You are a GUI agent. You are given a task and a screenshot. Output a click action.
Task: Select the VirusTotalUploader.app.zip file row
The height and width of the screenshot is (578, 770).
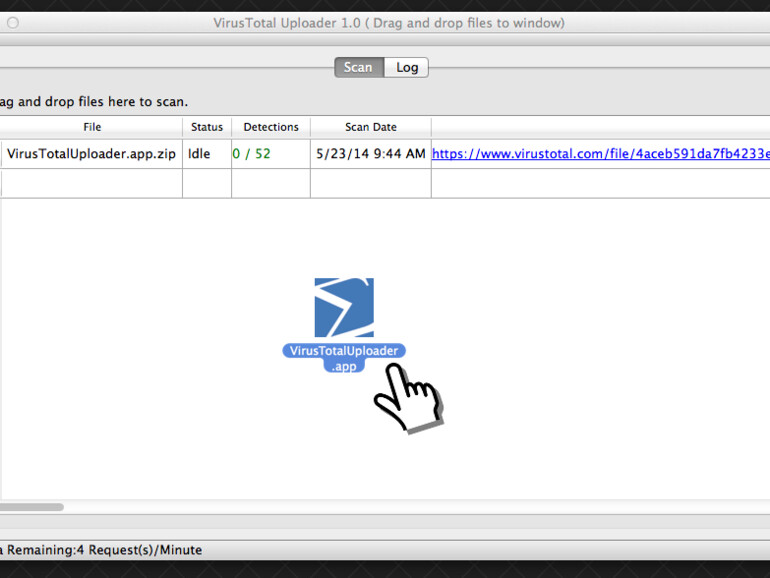pos(385,154)
